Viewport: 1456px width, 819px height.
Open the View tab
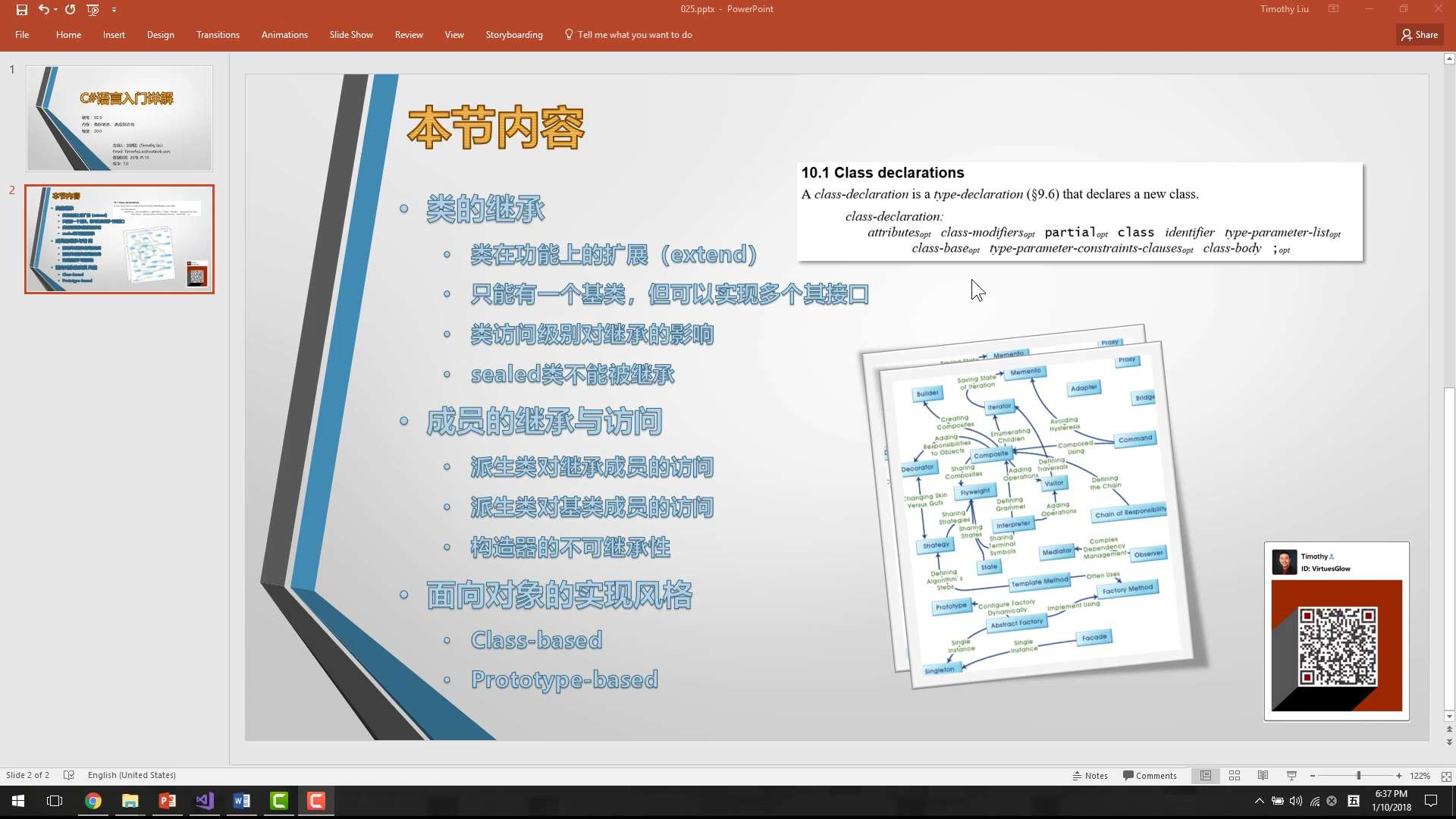454,35
